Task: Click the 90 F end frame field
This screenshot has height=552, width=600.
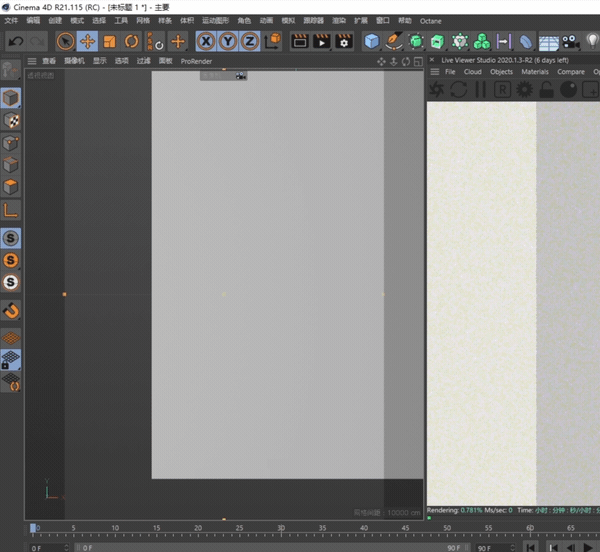Action: pos(495,548)
